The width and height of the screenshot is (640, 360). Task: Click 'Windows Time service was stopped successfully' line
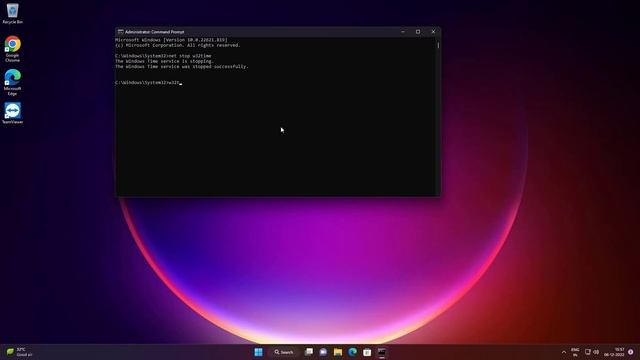point(182,67)
